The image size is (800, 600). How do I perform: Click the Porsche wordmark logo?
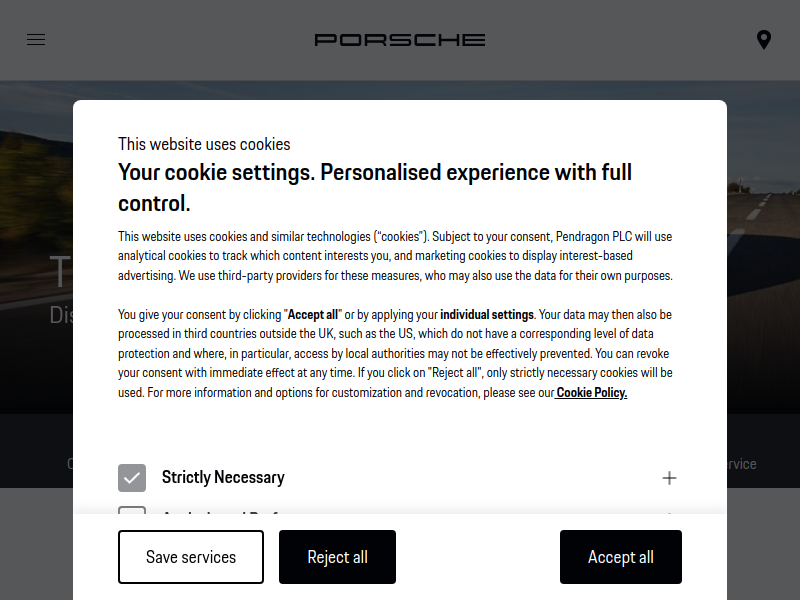399,40
